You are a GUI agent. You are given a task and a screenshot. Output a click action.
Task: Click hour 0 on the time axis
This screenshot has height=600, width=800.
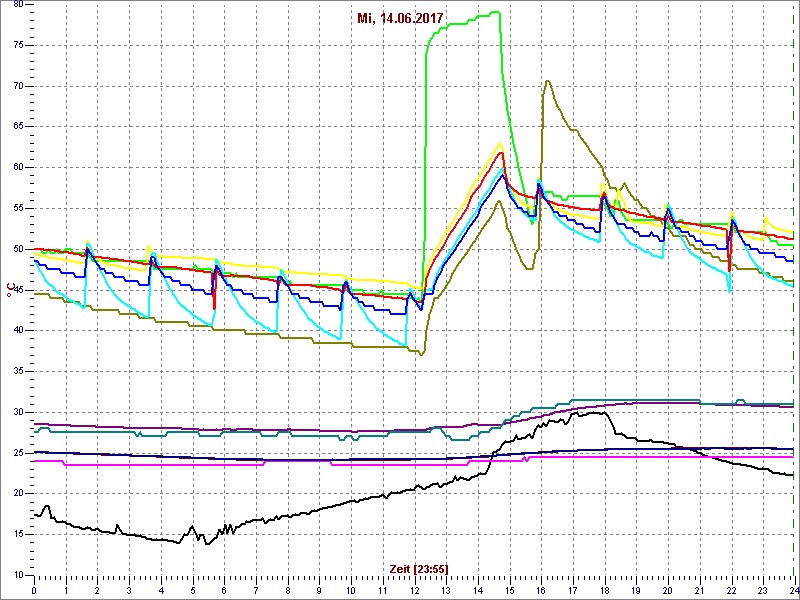34,590
